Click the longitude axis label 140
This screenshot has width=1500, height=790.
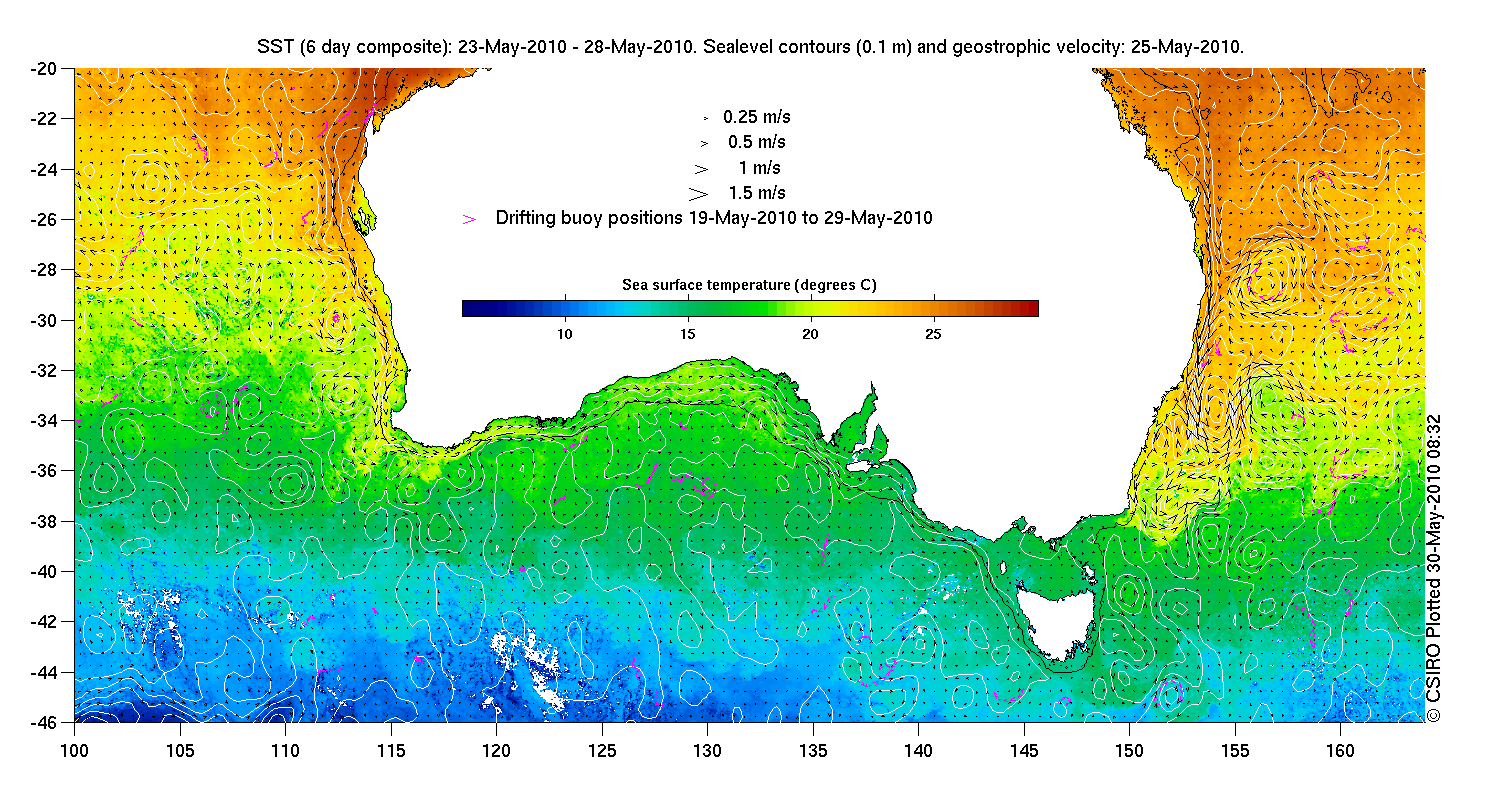pyautogui.click(x=918, y=749)
